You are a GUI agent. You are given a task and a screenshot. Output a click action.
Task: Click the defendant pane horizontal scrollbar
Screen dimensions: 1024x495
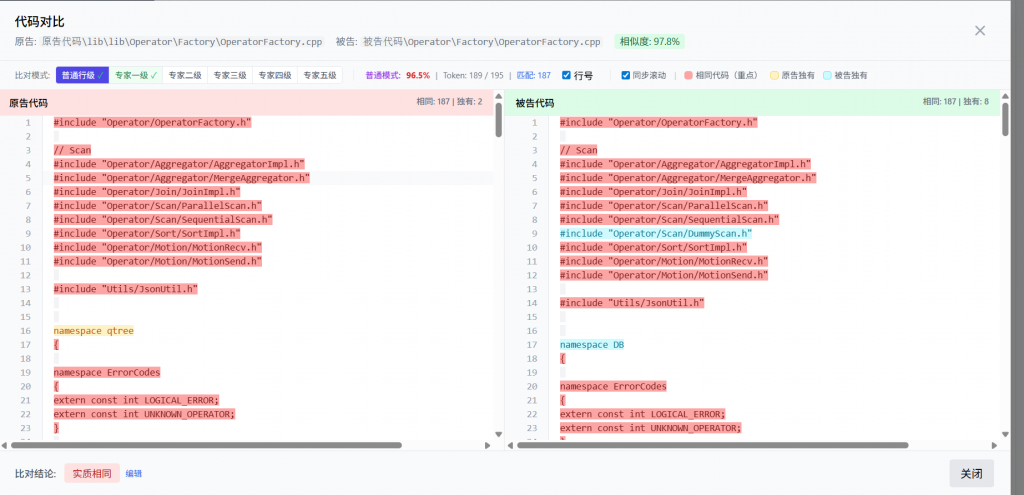pos(710,445)
